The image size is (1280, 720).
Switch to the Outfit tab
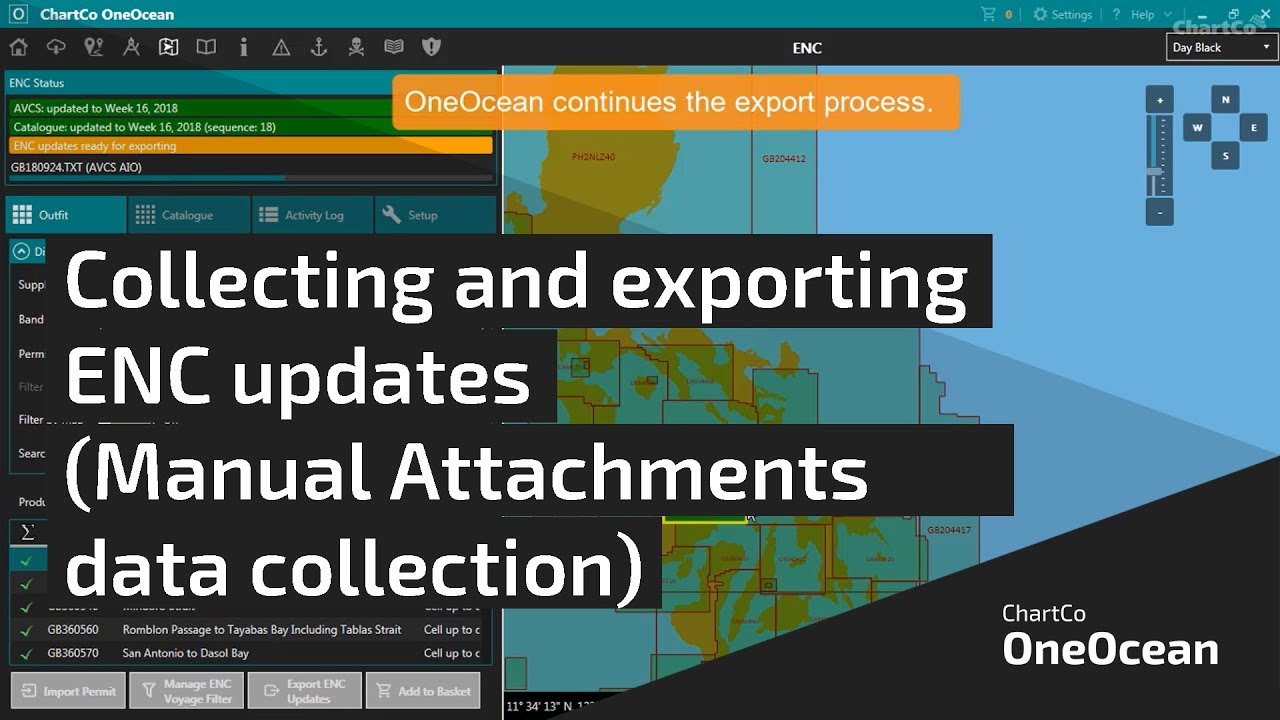pos(66,215)
